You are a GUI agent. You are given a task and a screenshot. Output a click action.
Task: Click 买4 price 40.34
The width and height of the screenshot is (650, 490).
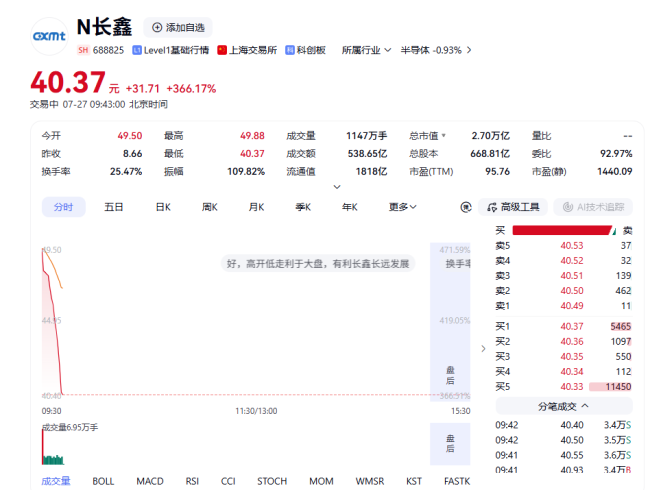click(x=572, y=372)
